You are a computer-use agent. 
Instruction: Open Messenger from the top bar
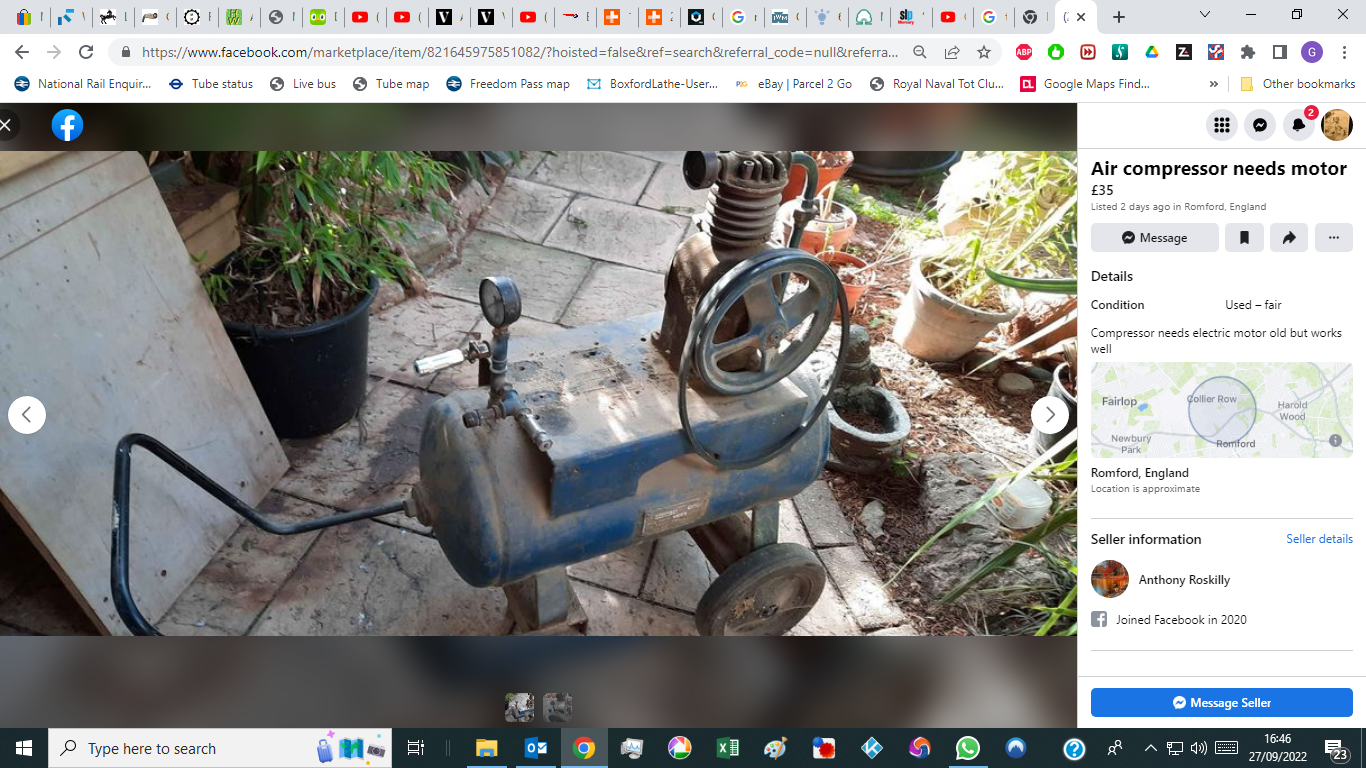coord(1260,125)
